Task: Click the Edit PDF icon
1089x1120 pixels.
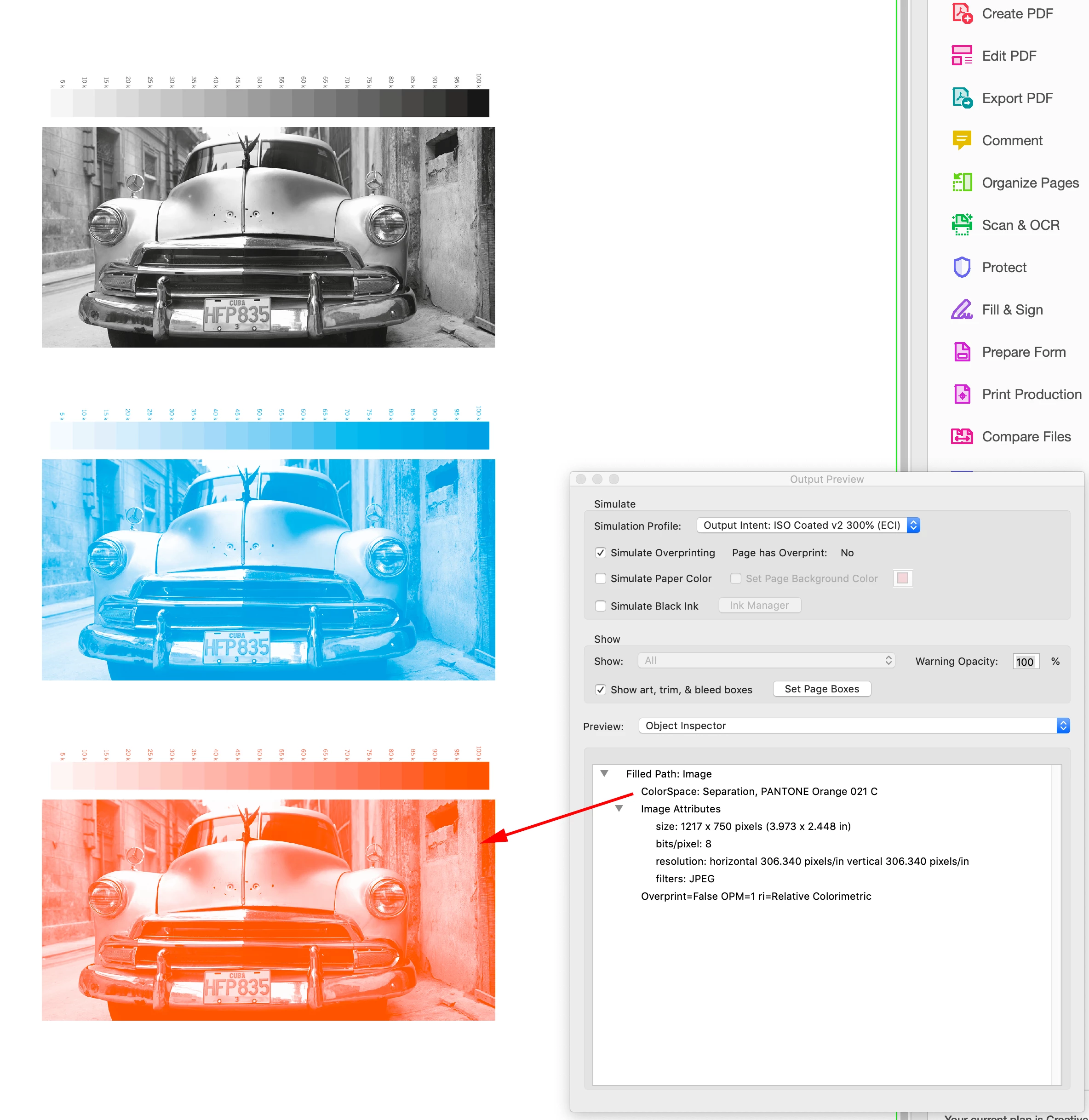Action: (962, 56)
